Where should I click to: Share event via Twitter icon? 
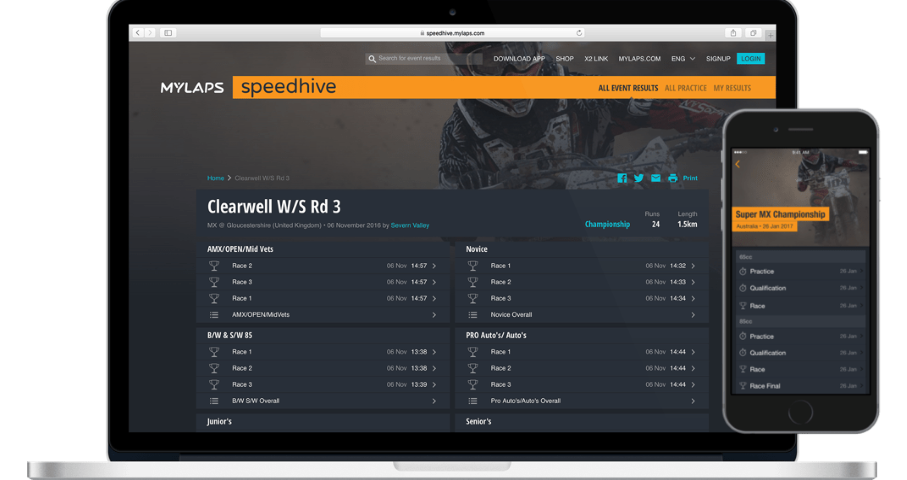click(639, 178)
